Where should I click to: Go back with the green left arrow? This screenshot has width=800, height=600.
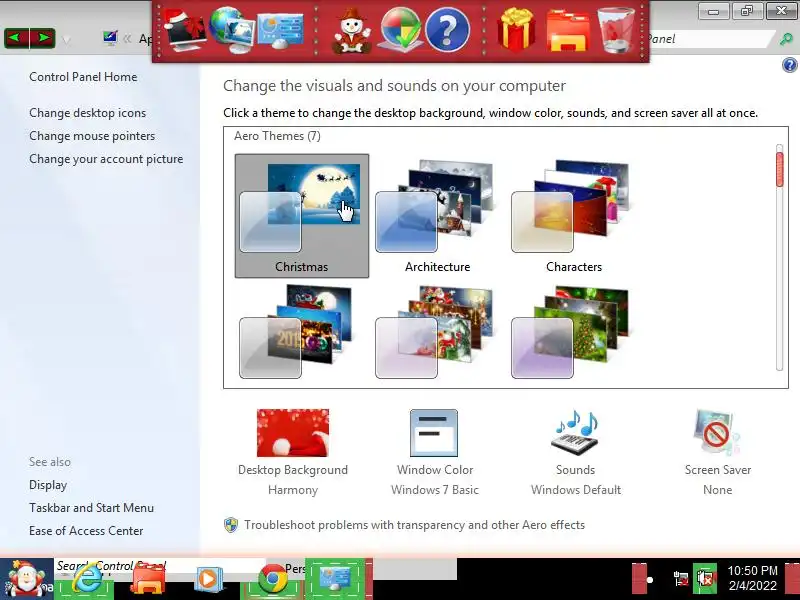tap(16, 38)
